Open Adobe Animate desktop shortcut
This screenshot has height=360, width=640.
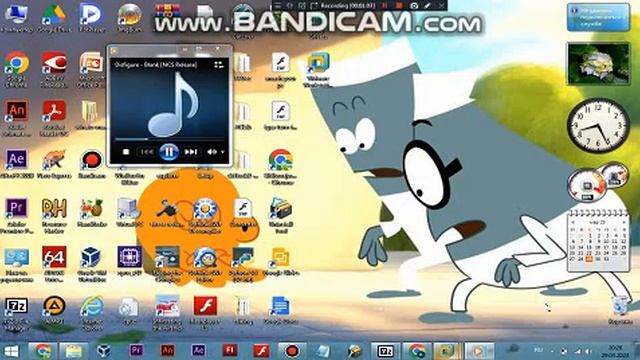[17, 118]
